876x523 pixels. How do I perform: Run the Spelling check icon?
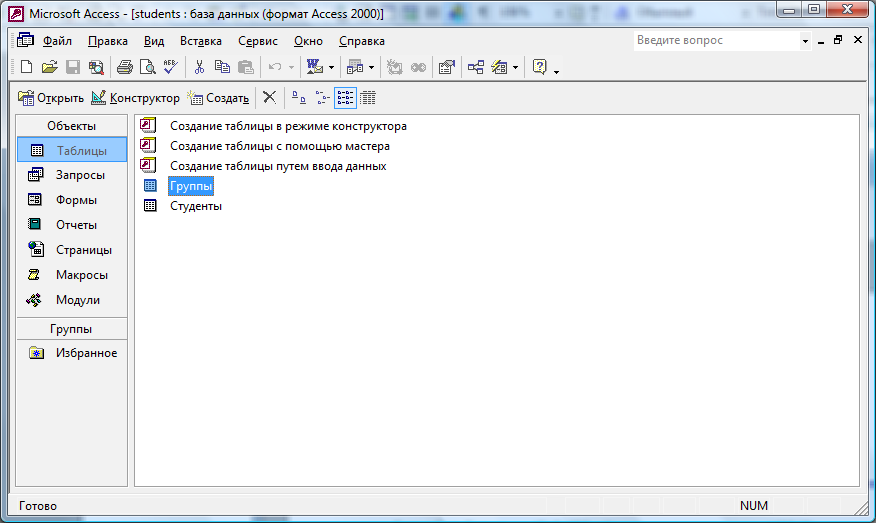point(170,67)
